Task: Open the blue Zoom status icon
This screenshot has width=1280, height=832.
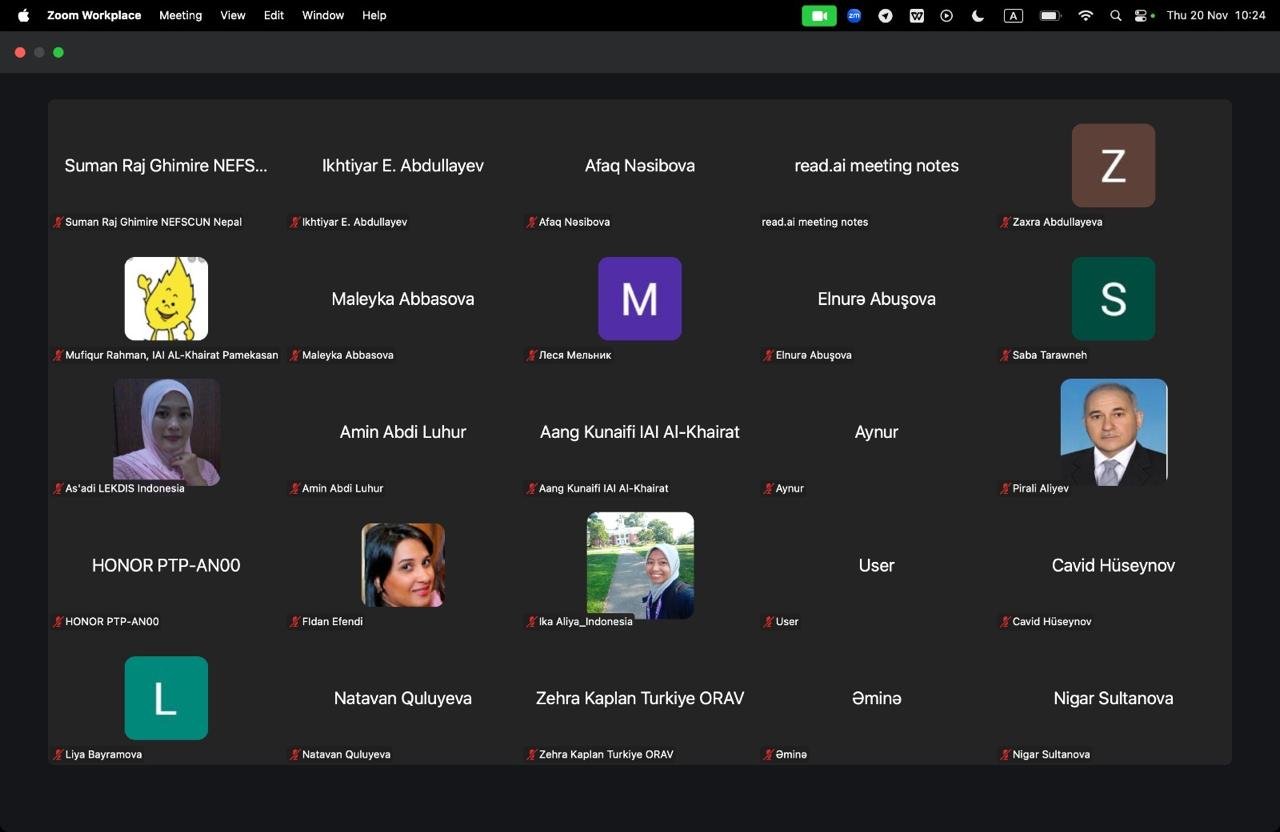Action: coord(854,16)
